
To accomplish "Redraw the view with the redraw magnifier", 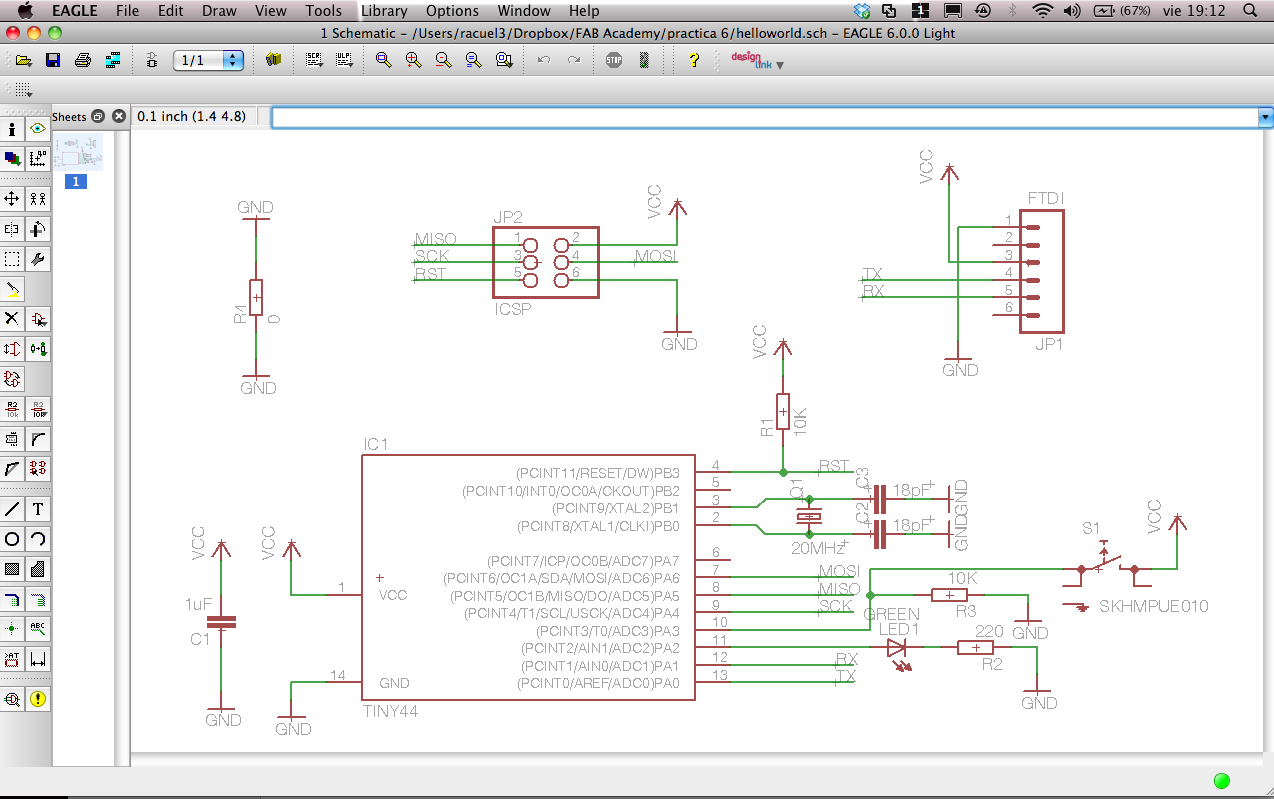I will coord(473,60).
